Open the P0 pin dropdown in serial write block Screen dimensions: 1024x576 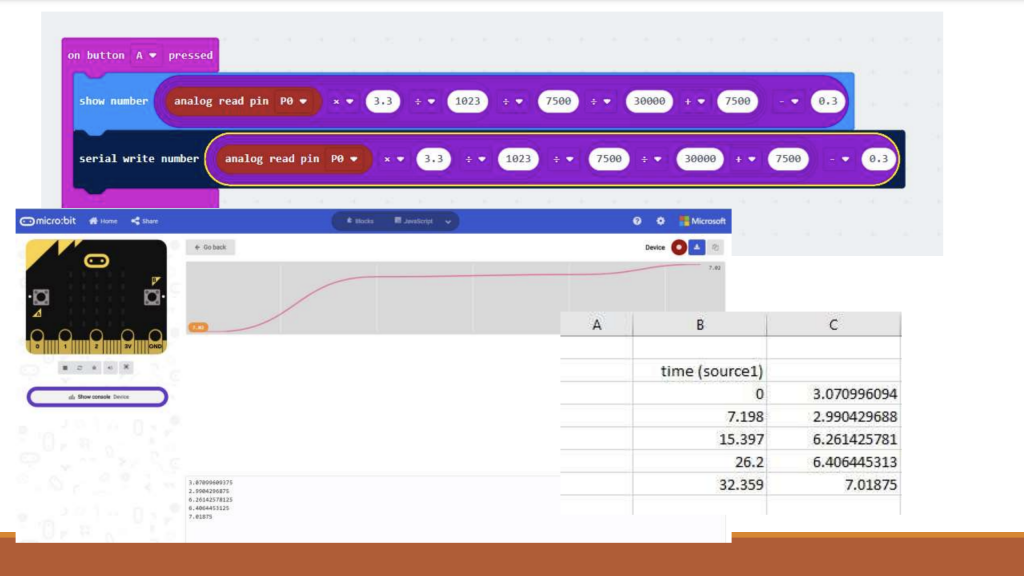pyautogui.click(x=344, y=159)
